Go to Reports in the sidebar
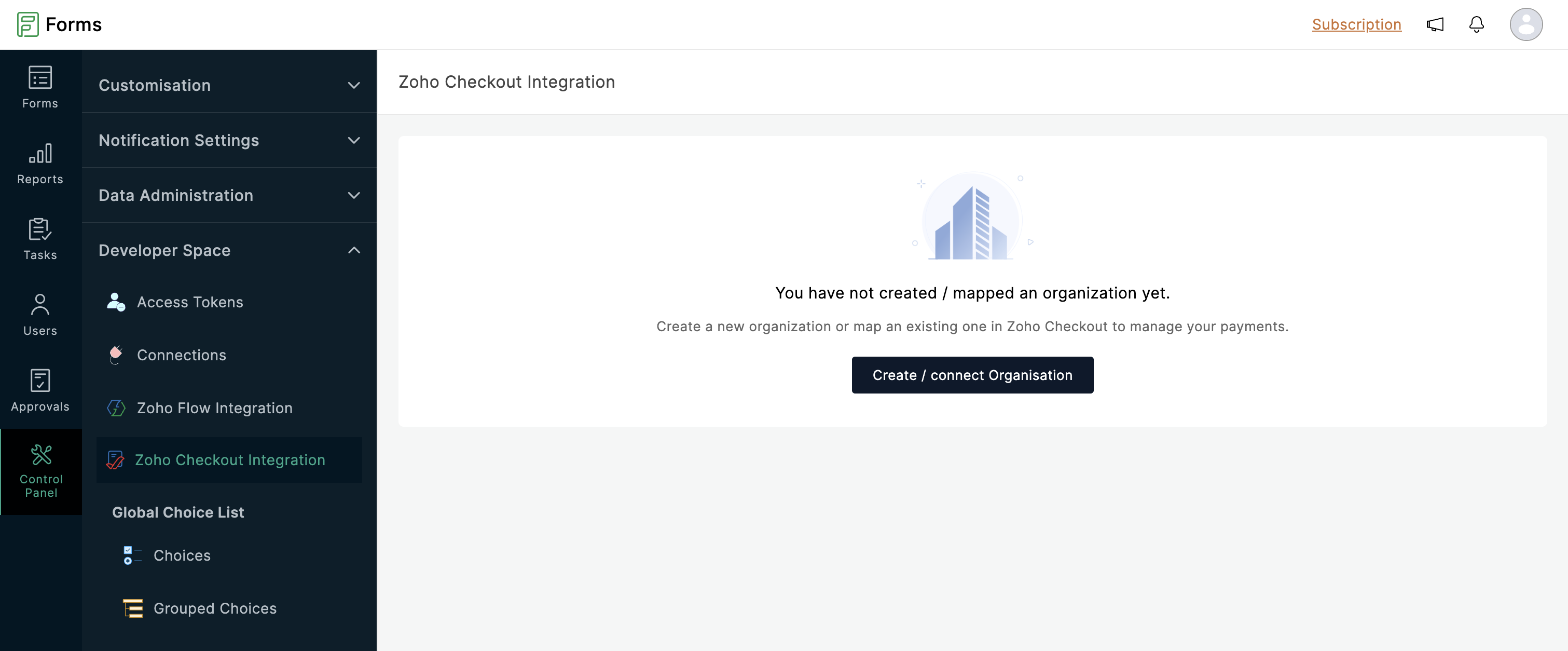The height and width of the screenshot is (651, 1568). [x=40, y=162]
